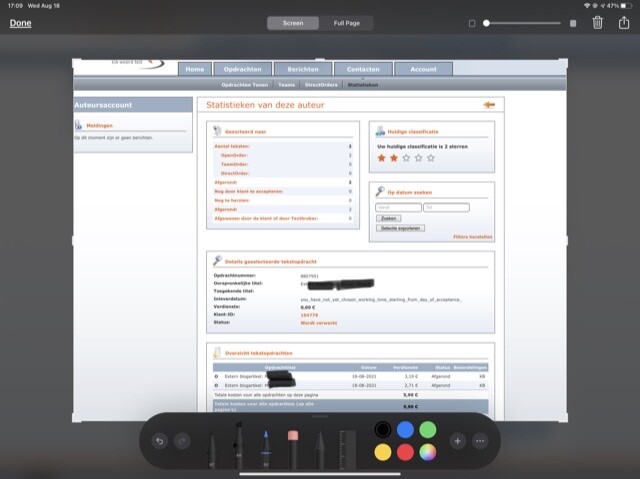Choose the yellow color swatch

point(382,452)
